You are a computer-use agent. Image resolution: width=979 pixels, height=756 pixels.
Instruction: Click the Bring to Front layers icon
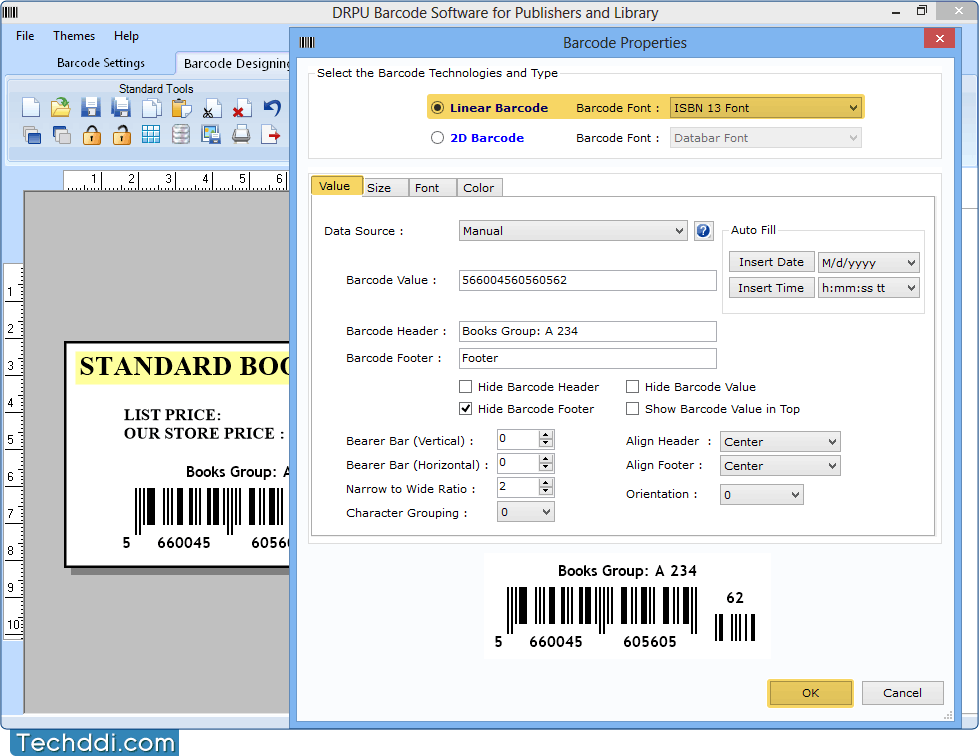pyautogui.click(x=31, y=135)
